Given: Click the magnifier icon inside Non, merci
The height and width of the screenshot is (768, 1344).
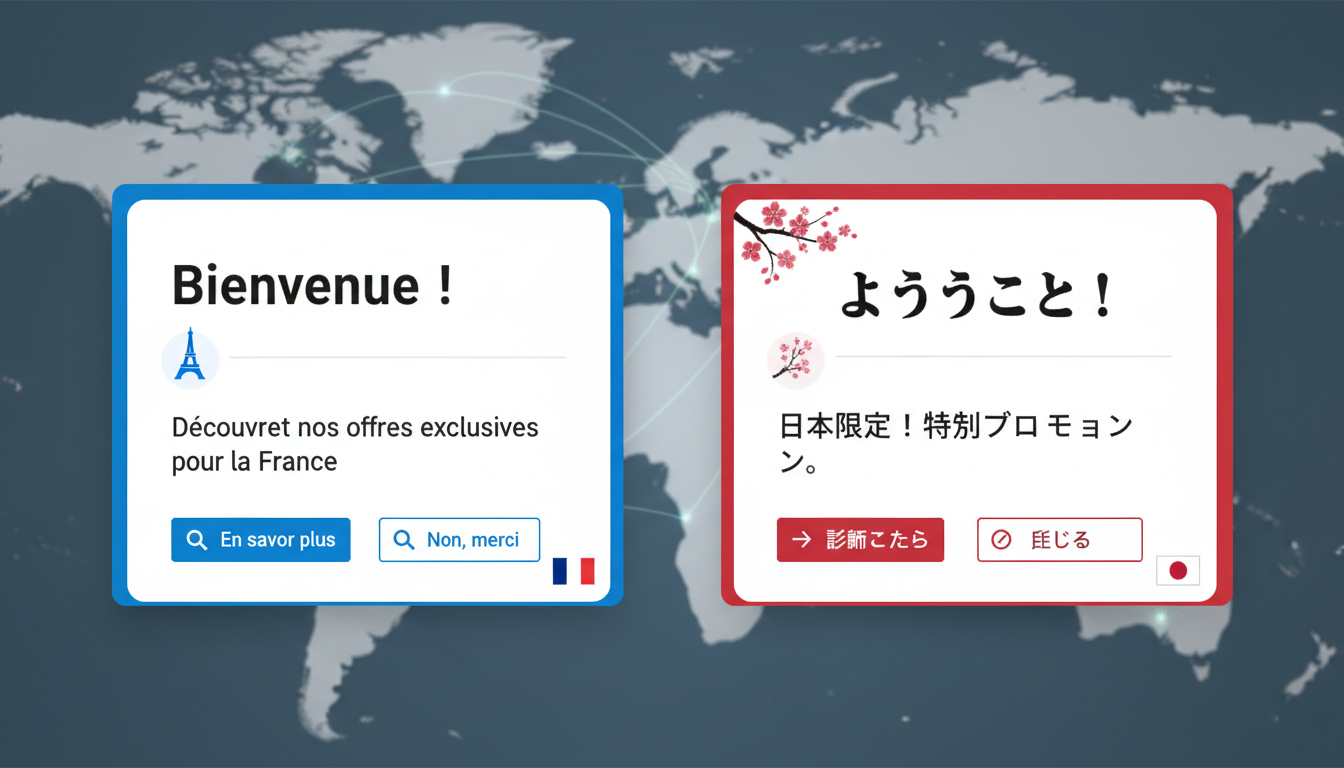Looking at the screenshot, I should coord(404,539).
